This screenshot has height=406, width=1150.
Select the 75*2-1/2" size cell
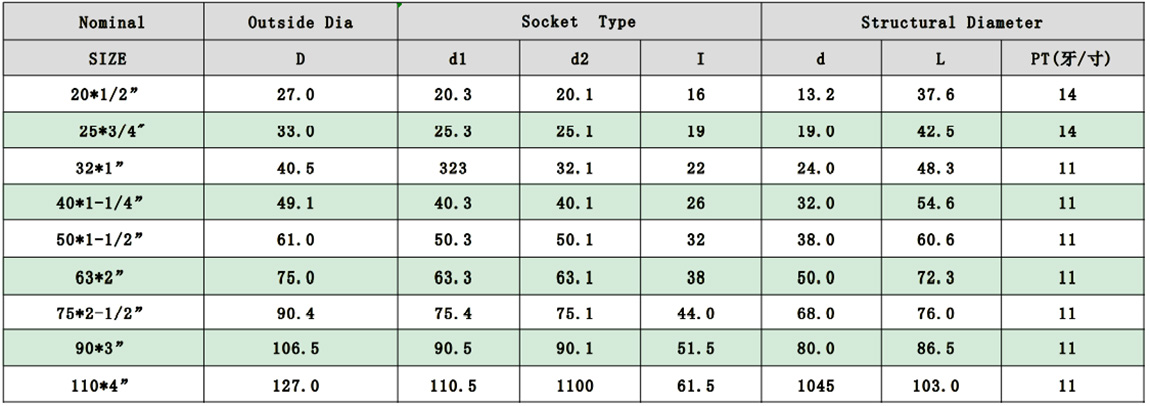[x=100, y=313]
